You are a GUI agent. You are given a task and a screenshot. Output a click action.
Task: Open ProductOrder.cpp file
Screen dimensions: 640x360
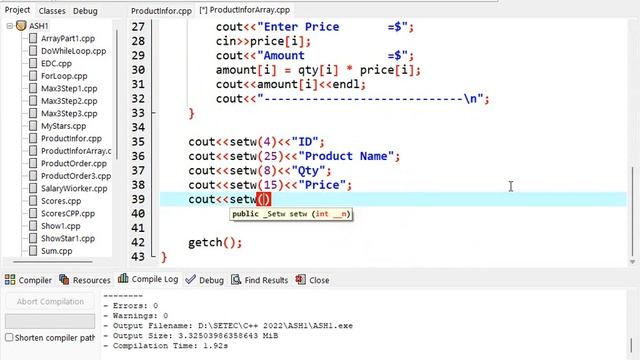point(73,163)
